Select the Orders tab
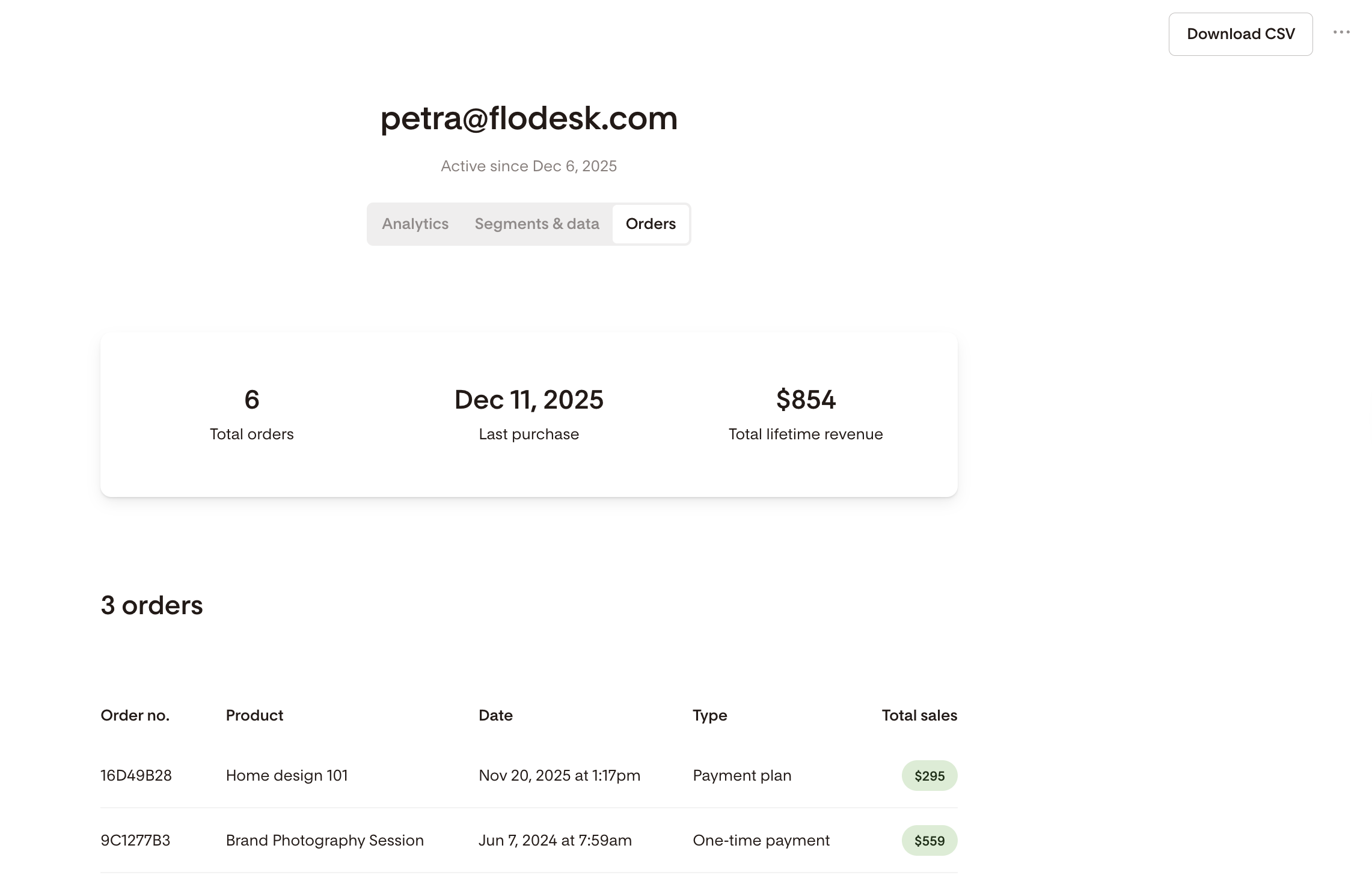Image resolution: width=1372 pixels, height=875 pixels. pyautogui.click(x=651, y=224)
